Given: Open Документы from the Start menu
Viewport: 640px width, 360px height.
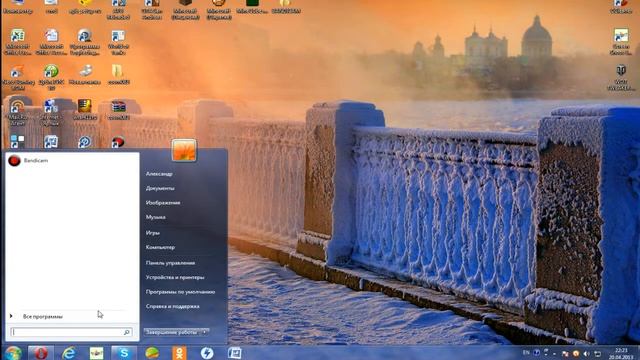Looking at the screenshot, I should 160,188.
